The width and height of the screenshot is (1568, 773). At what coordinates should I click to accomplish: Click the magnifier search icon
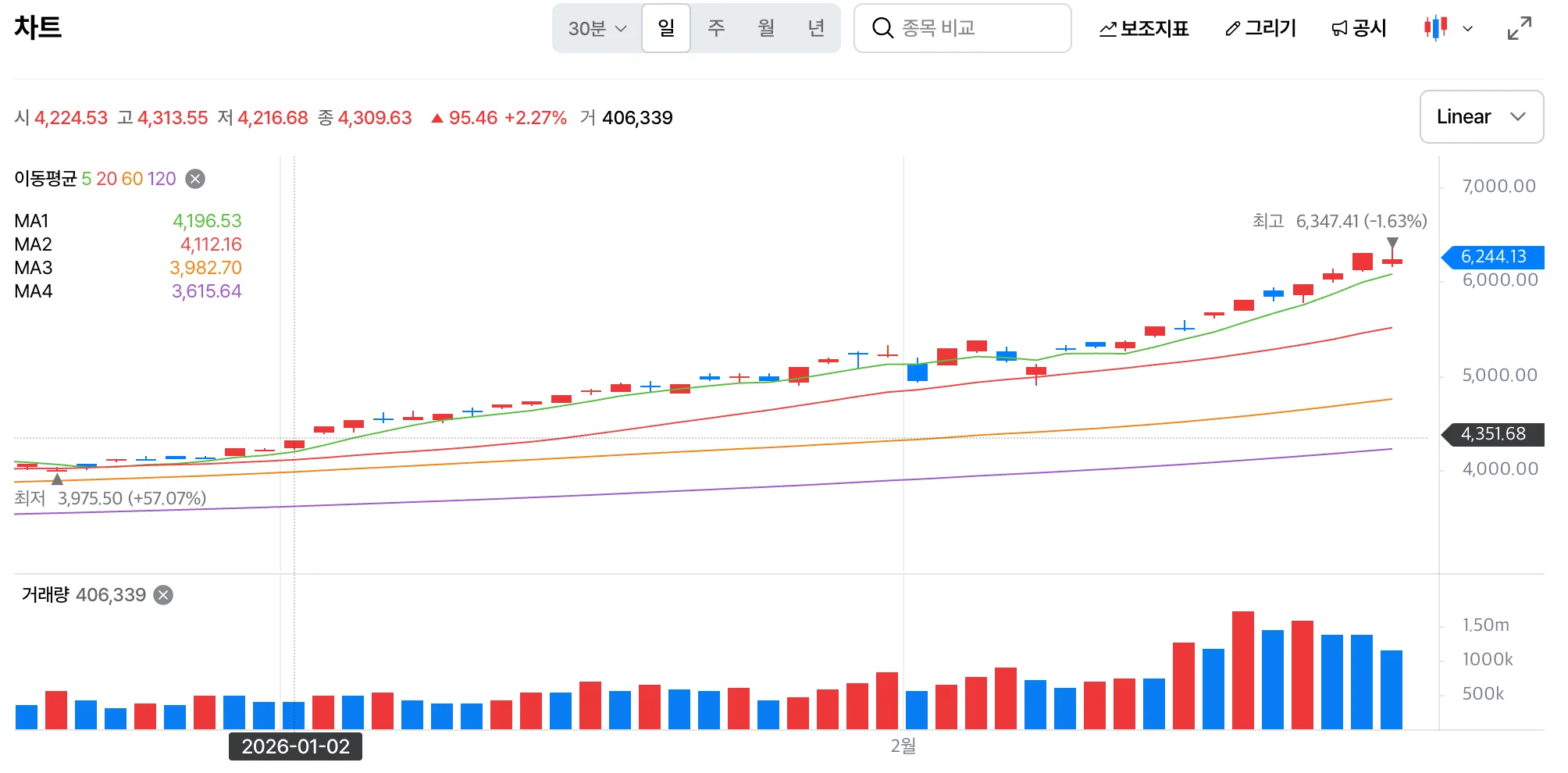coord(882,28)
